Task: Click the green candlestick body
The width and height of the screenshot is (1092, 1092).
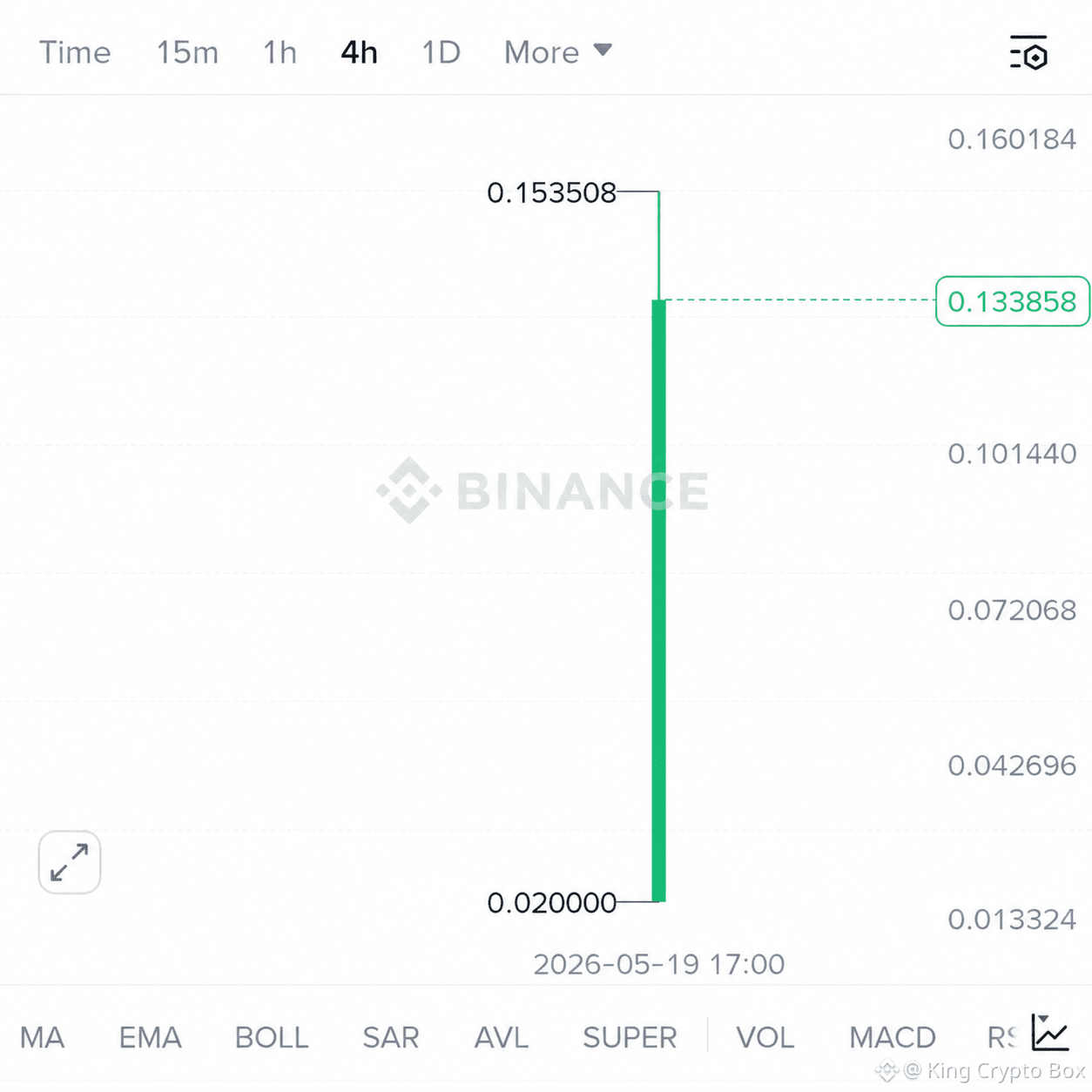Action: (x=659, y=601)
